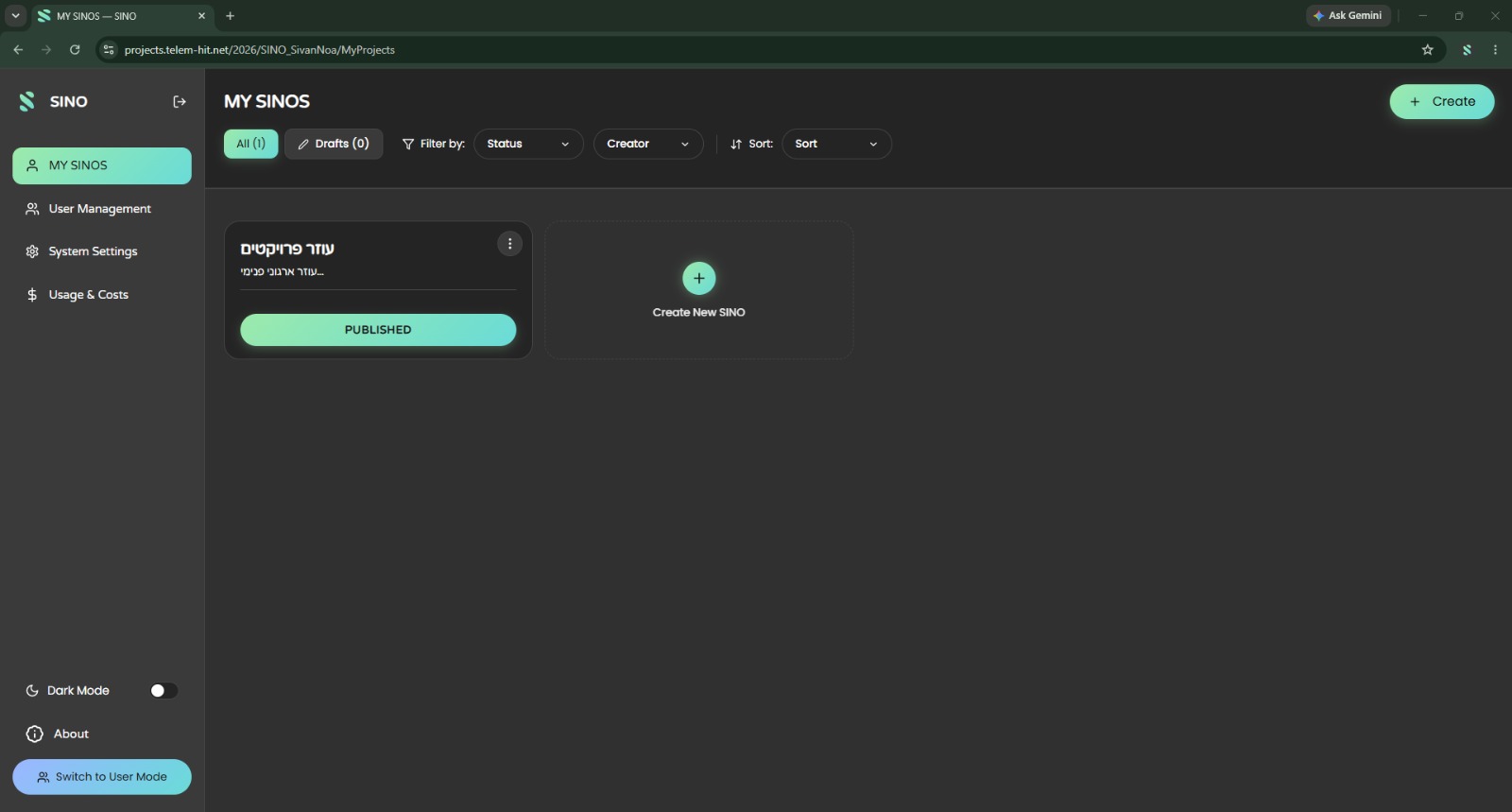Screen dimensions: 1512x812
Task: Click the MY SINOS page heading
Action: pyautogui.click(x=266, y=101)
